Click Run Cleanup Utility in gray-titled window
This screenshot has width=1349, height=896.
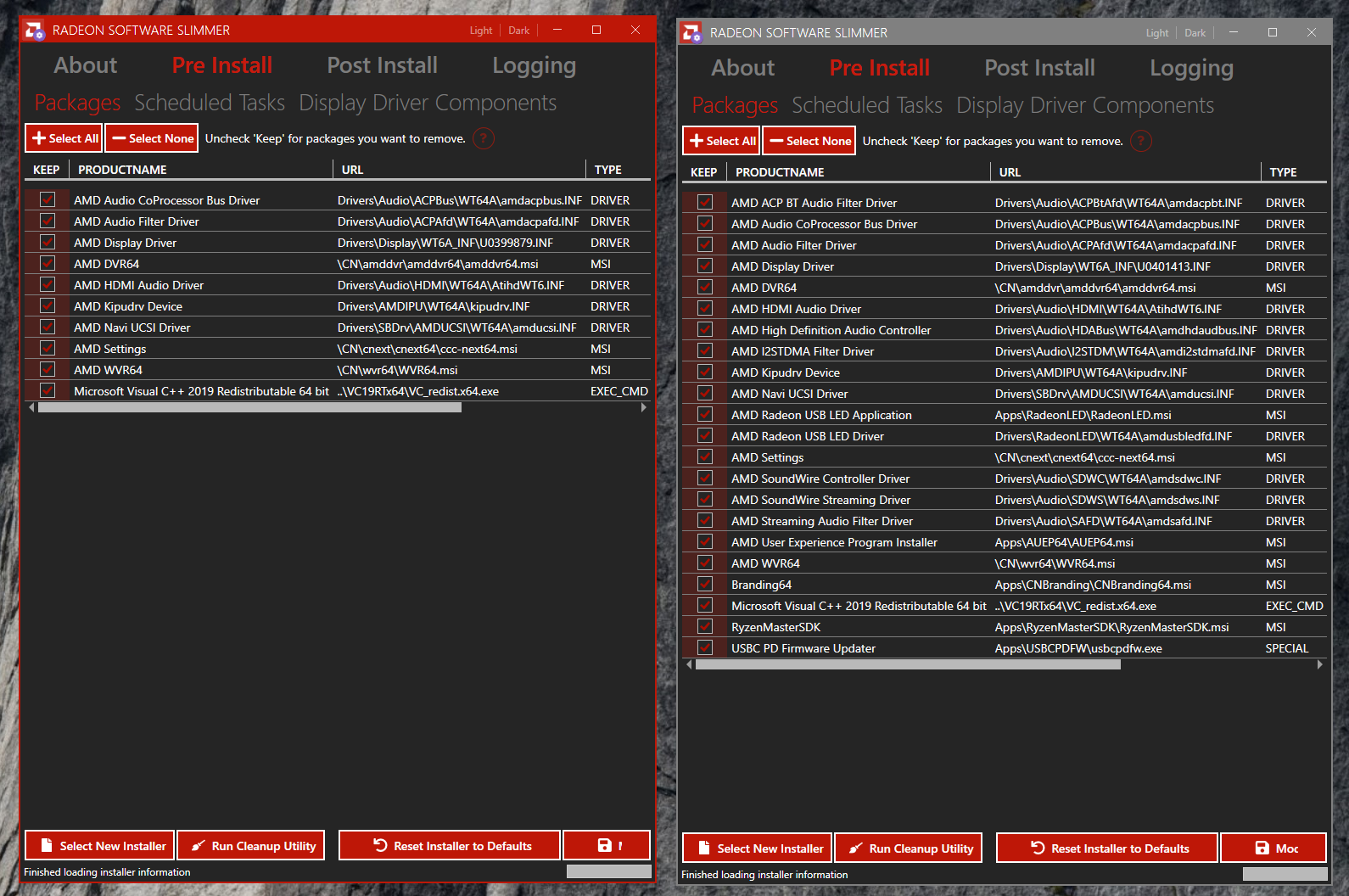coord(909,848)
